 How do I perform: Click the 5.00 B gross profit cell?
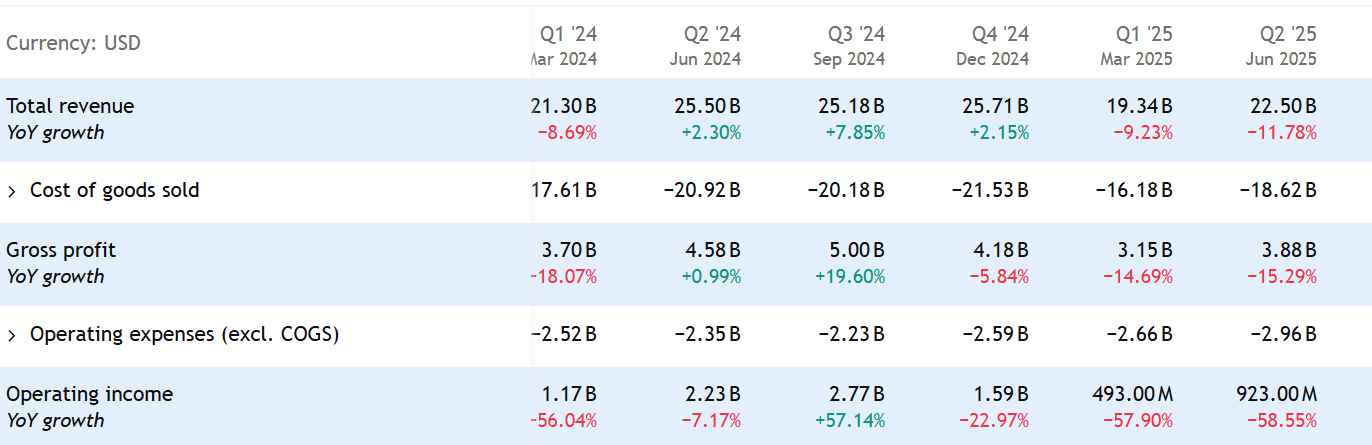[x=857, y=250]
